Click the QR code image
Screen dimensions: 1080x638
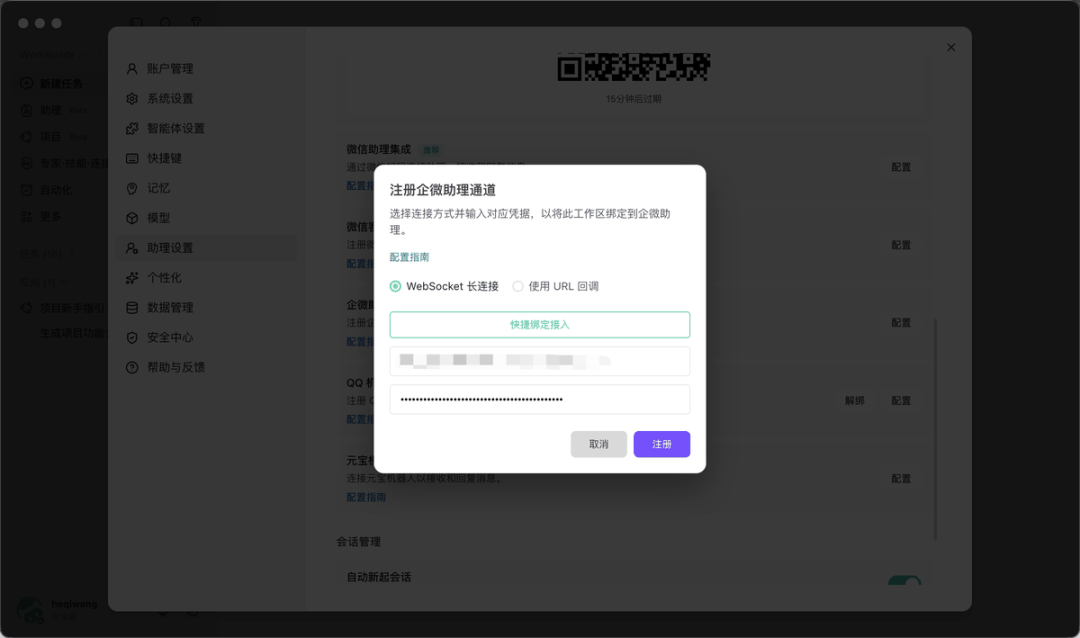[x=634, y=68]
